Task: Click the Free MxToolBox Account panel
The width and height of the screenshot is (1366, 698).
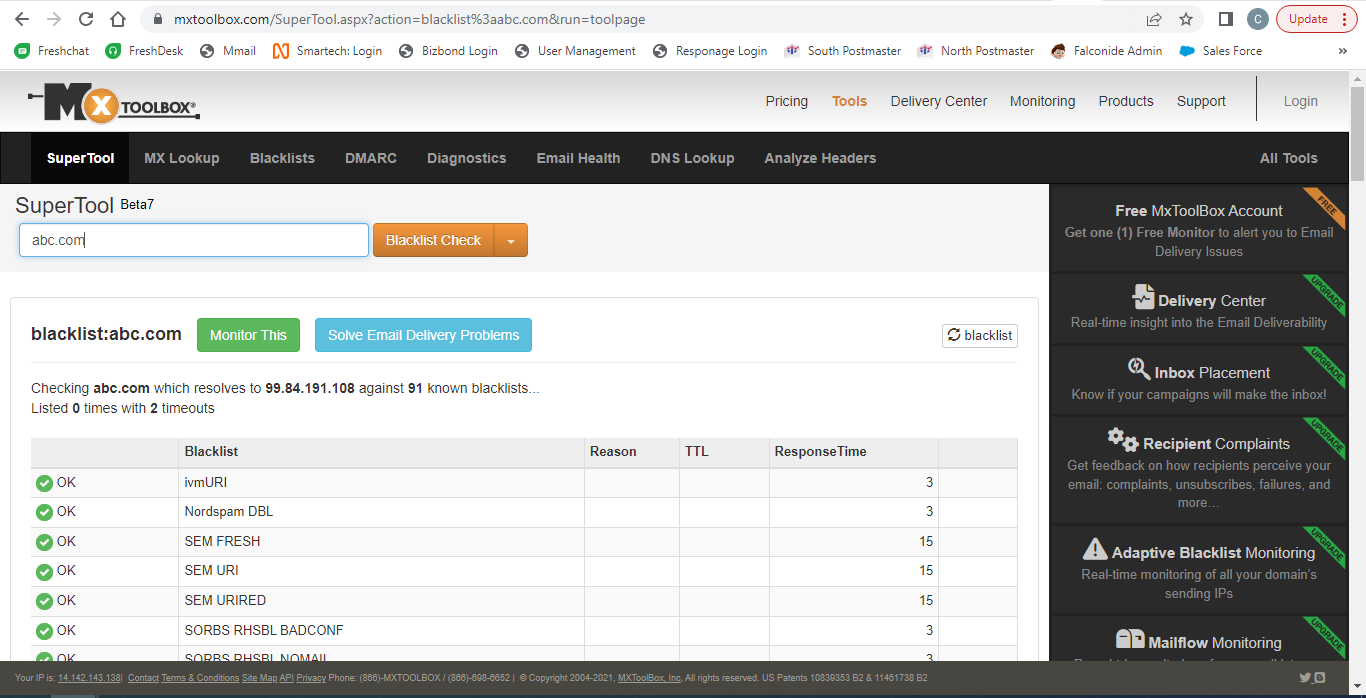Action: pyautogui.click(x=1199, y=230)
